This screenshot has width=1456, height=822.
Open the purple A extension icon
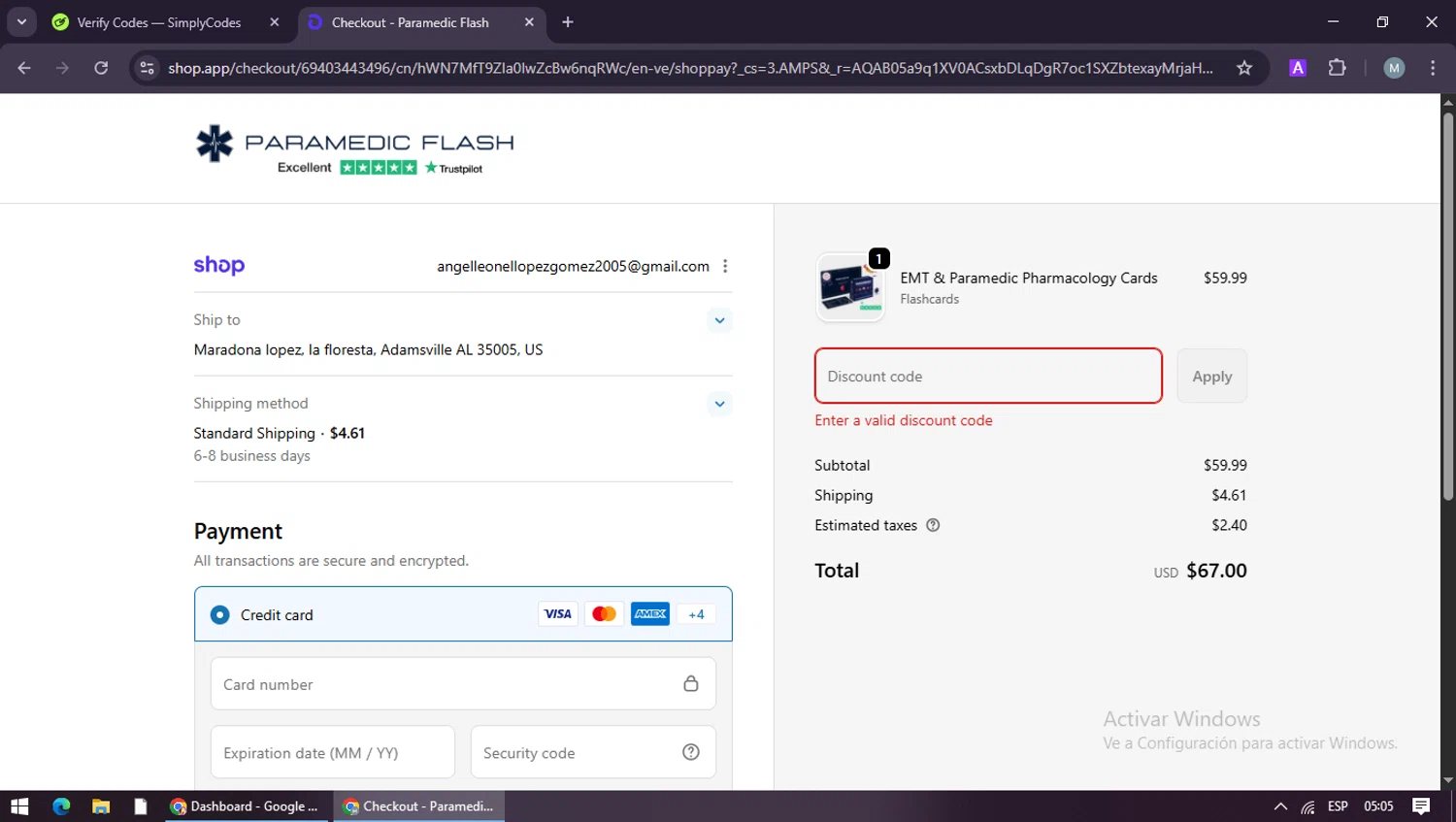[x=1298, y=68]
